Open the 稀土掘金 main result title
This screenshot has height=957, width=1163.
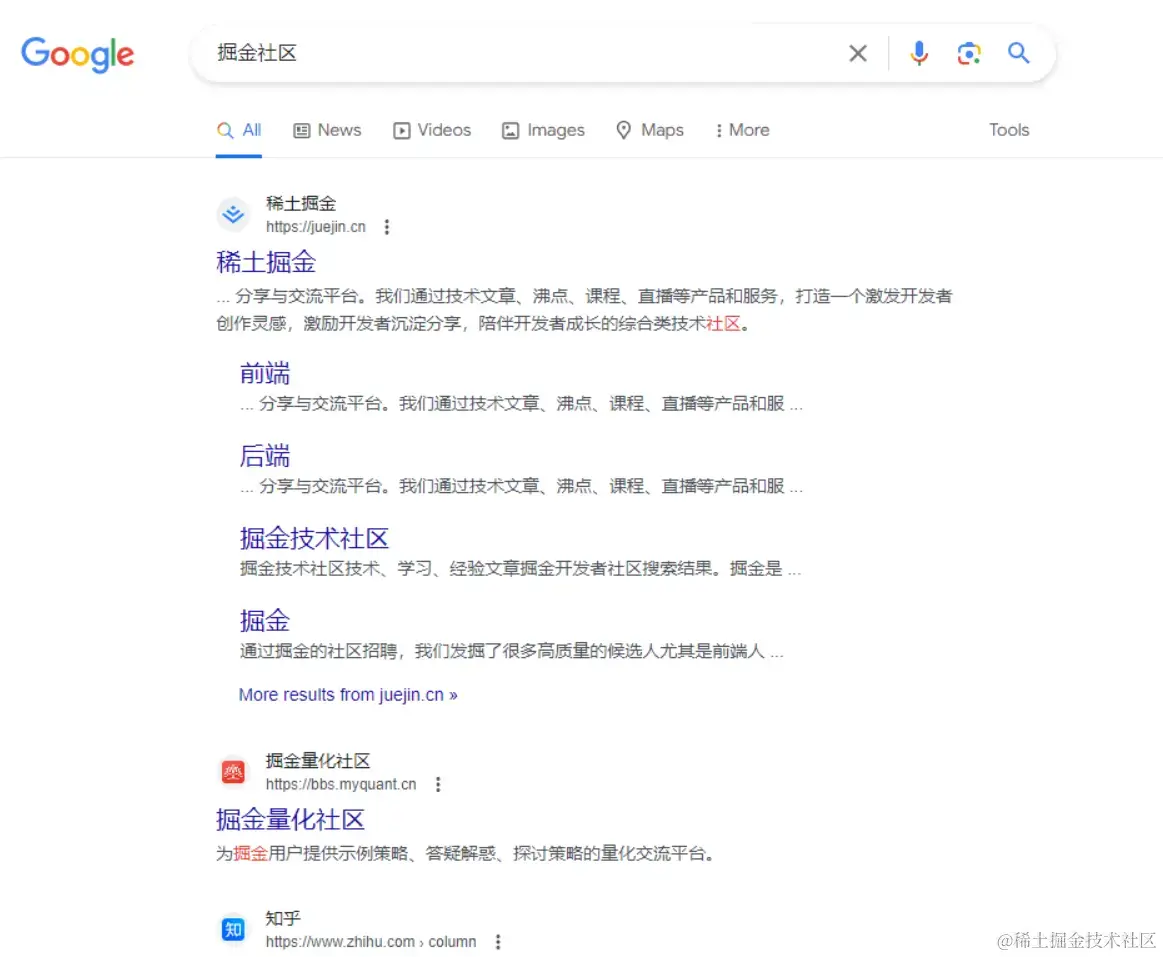(266, 263)
